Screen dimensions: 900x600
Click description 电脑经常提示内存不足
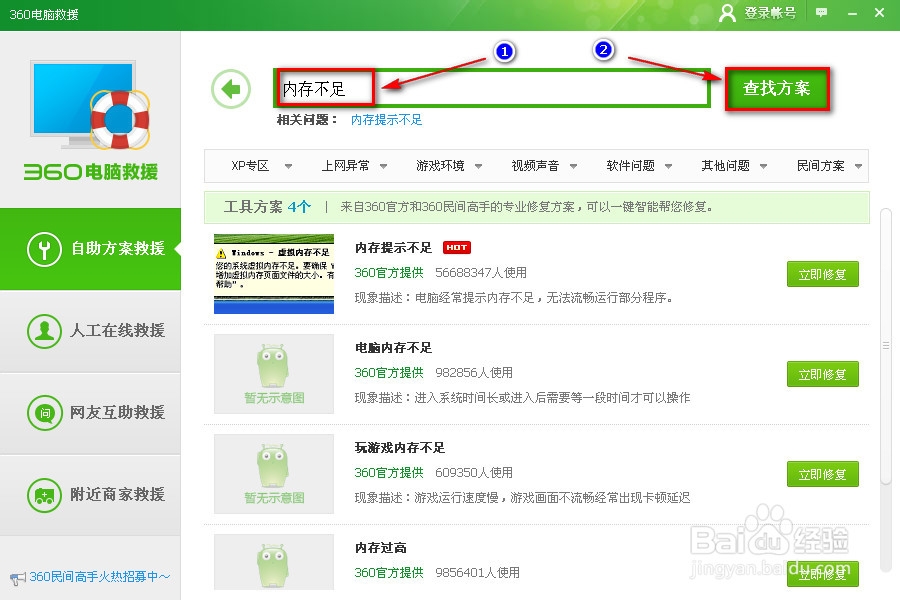pyautogui.click(x=514, y=297)
